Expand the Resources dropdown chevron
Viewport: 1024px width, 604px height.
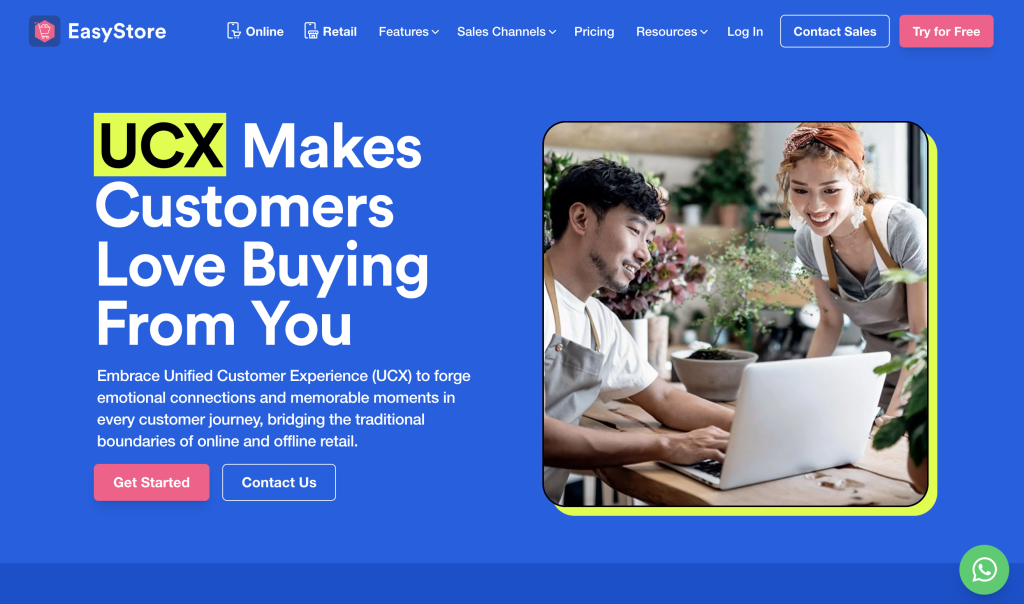pos(703,32)
